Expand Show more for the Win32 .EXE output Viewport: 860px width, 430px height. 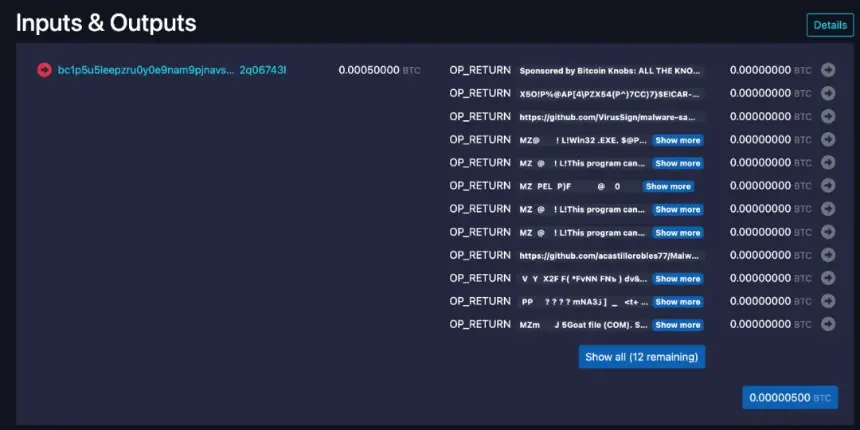tap(678, 140)
